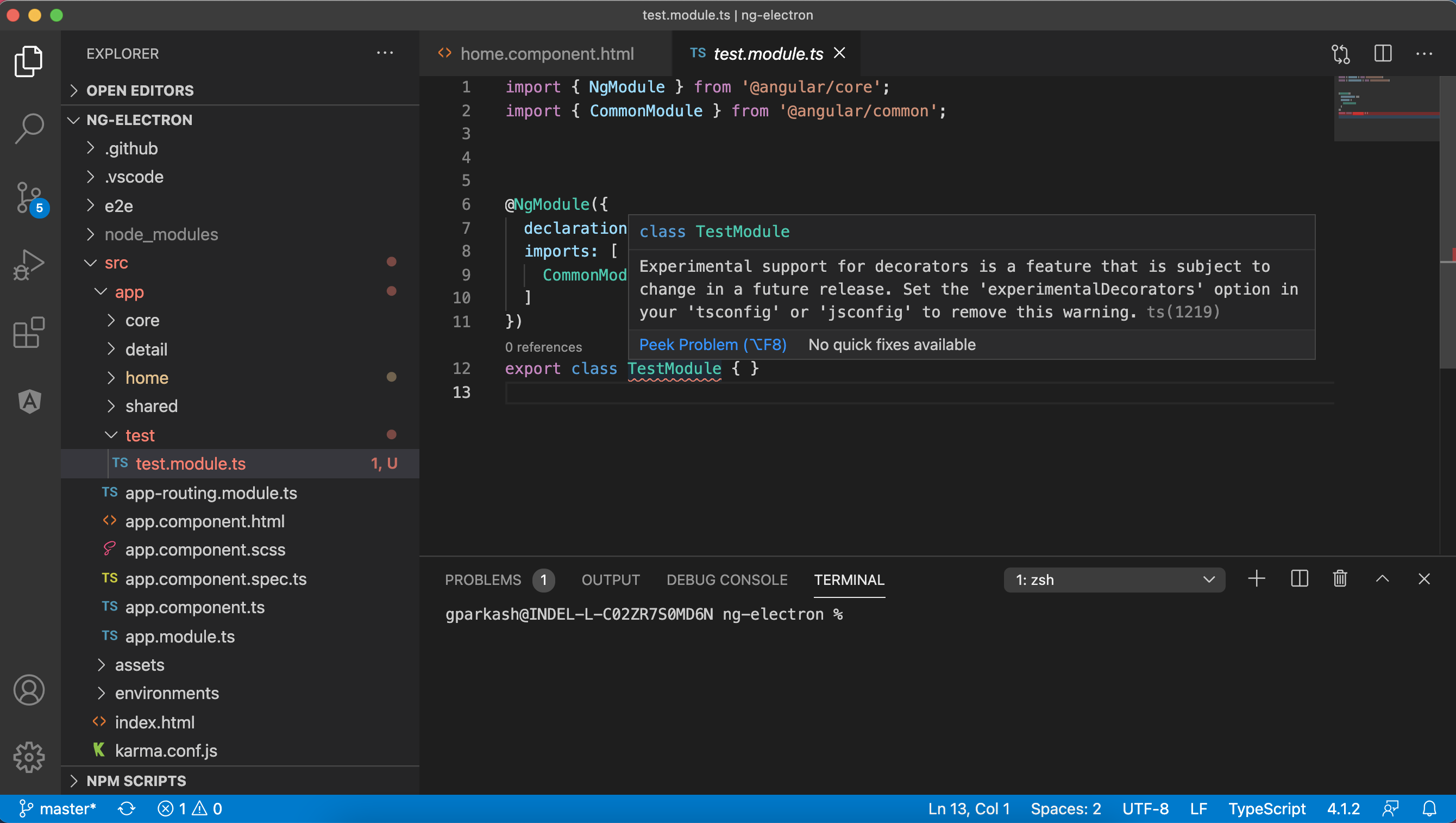Select app.module.ts in the explorer

tap(180, 637)
